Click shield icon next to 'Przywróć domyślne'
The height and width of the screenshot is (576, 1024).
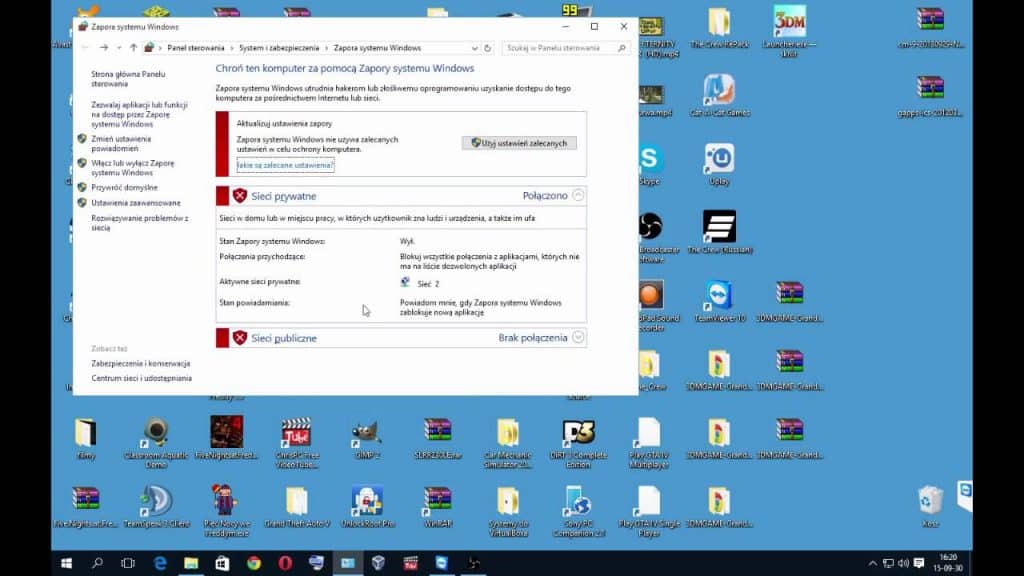coord(82,187)
